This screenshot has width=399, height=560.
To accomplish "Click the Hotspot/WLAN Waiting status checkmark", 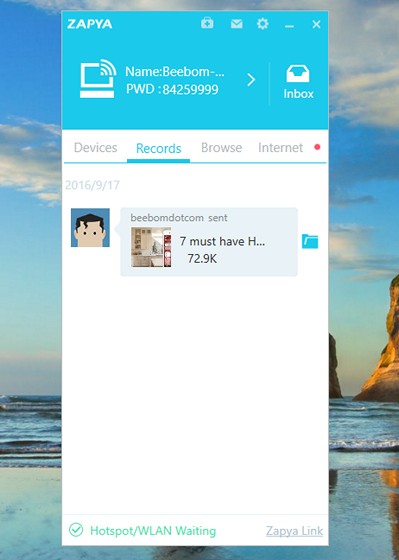I will tap(76, 530).
